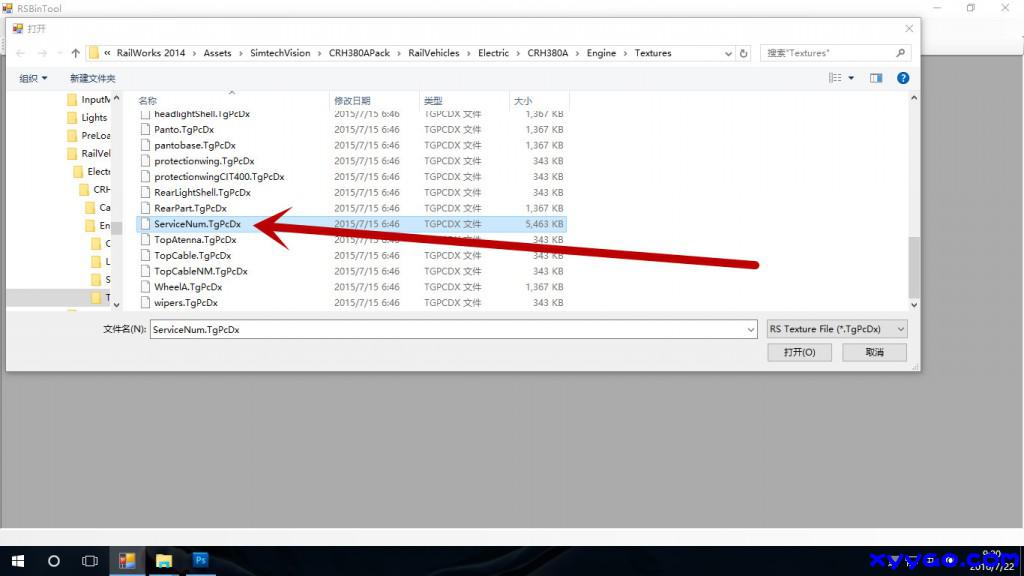Screen dimensions: 1024x576
Task: Click the file list vertical scrollbar thumb
Action: 913,265
